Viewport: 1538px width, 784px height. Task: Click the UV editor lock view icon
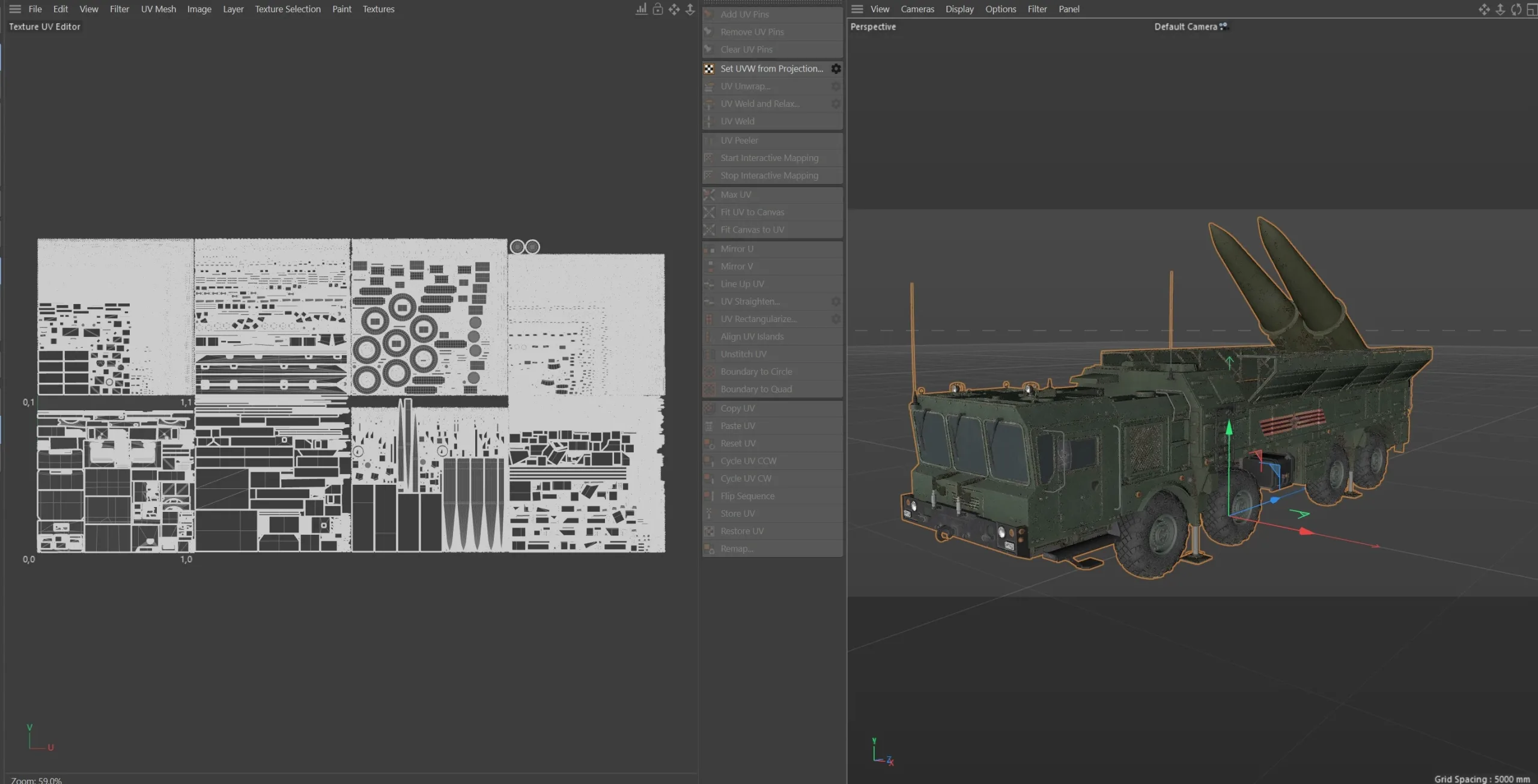pyautogui.click(x=658, y=9)
